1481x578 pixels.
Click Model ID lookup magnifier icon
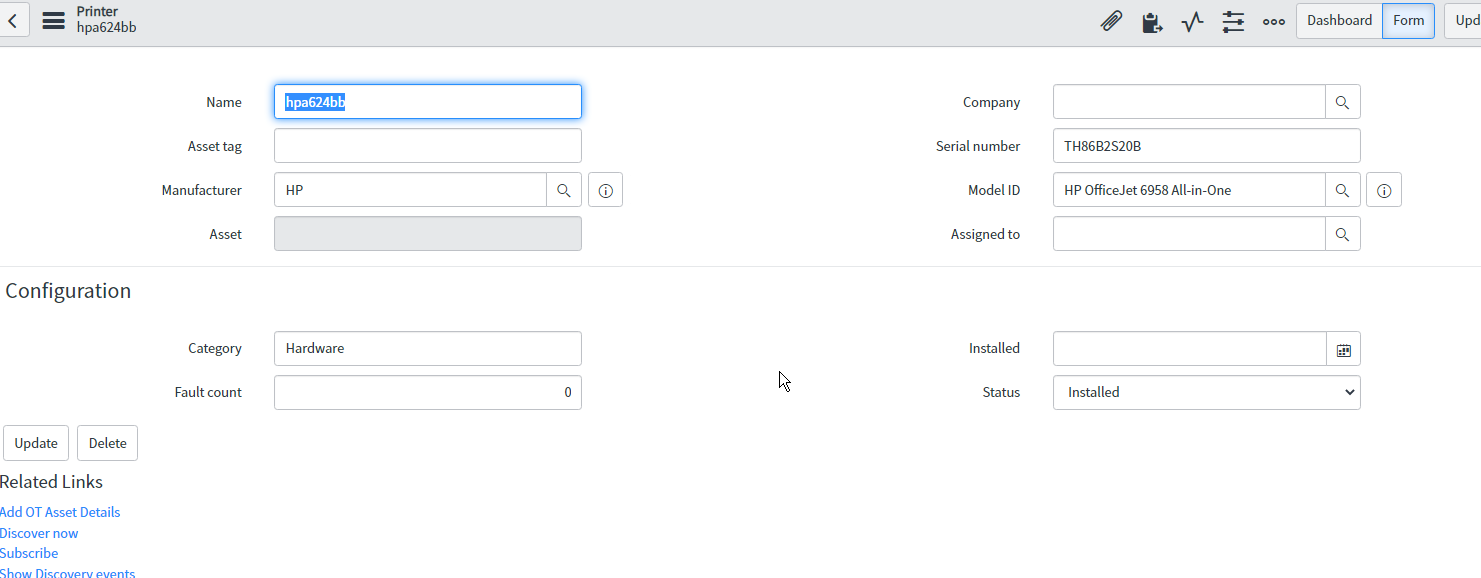(1343, 190)
